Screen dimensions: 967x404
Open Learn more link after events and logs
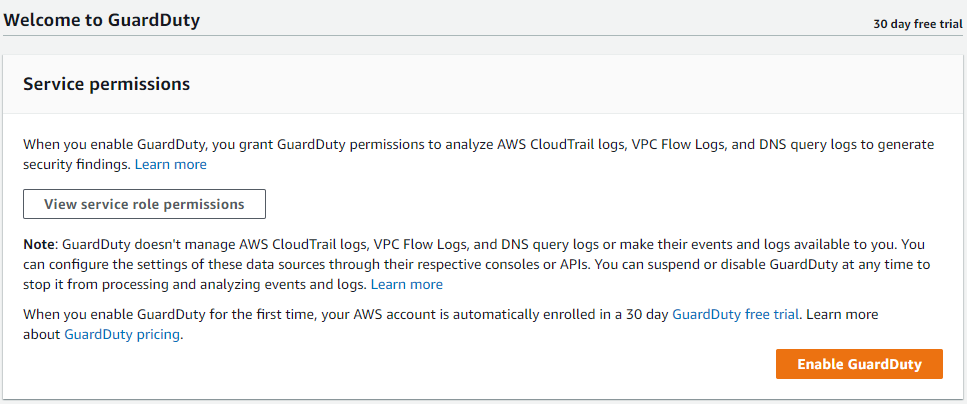click(x=407, y=284)
